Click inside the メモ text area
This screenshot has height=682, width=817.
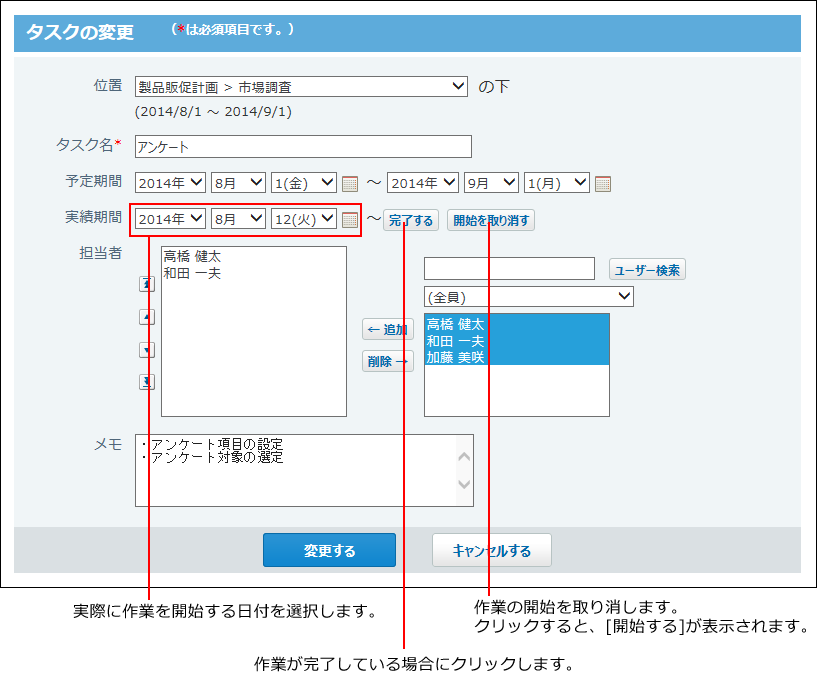pos(304,470)
